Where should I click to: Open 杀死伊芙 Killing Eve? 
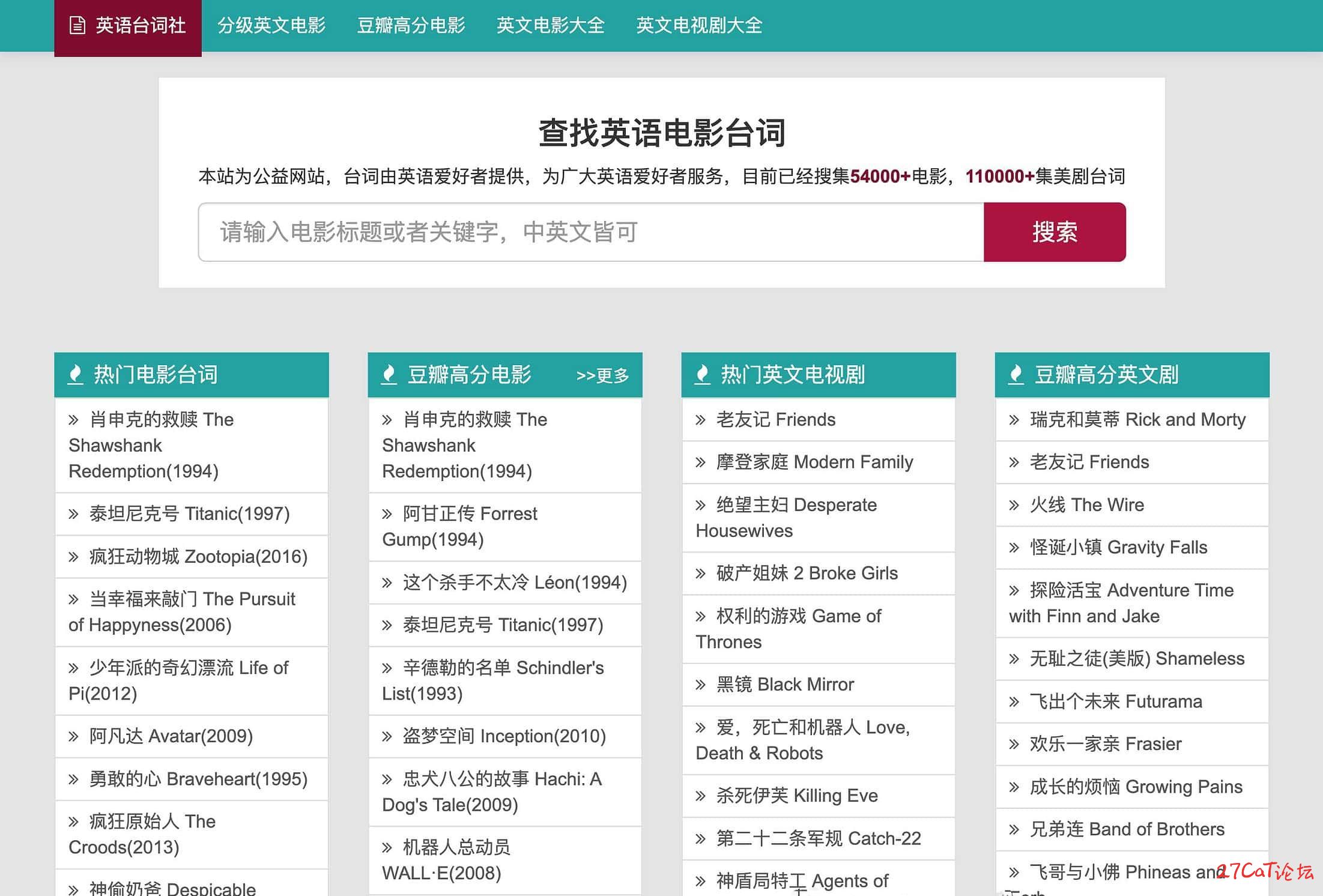tap(819, 796)
